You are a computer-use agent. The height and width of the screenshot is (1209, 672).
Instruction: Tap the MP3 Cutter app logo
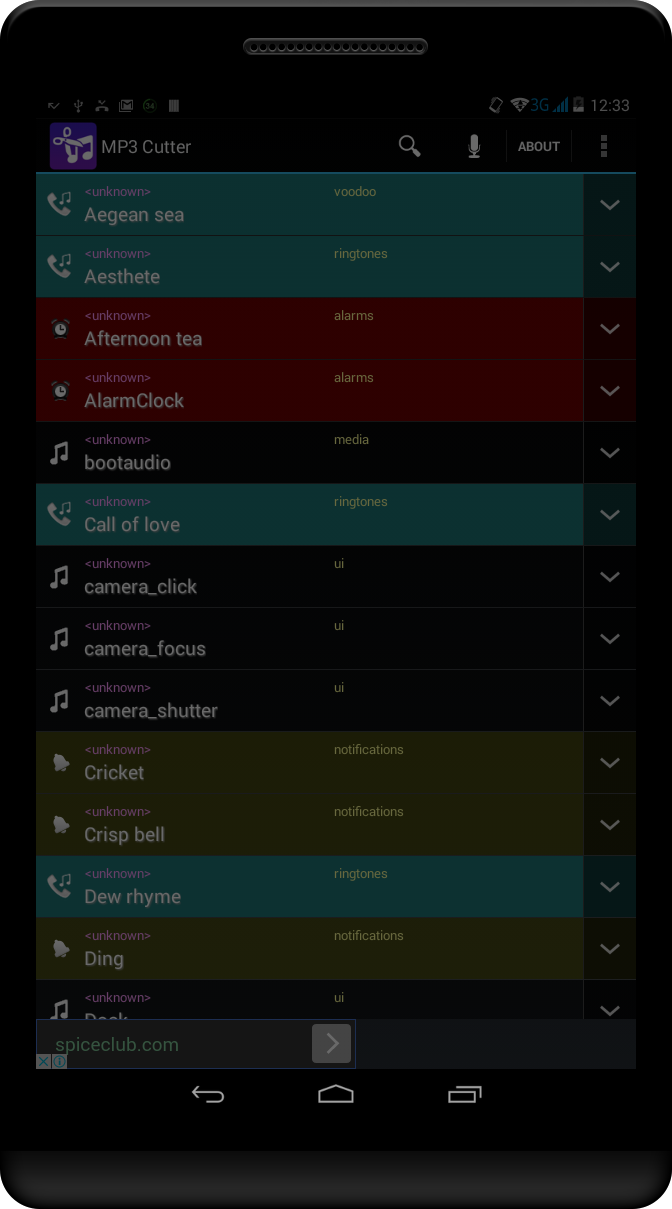coord(73,147)
